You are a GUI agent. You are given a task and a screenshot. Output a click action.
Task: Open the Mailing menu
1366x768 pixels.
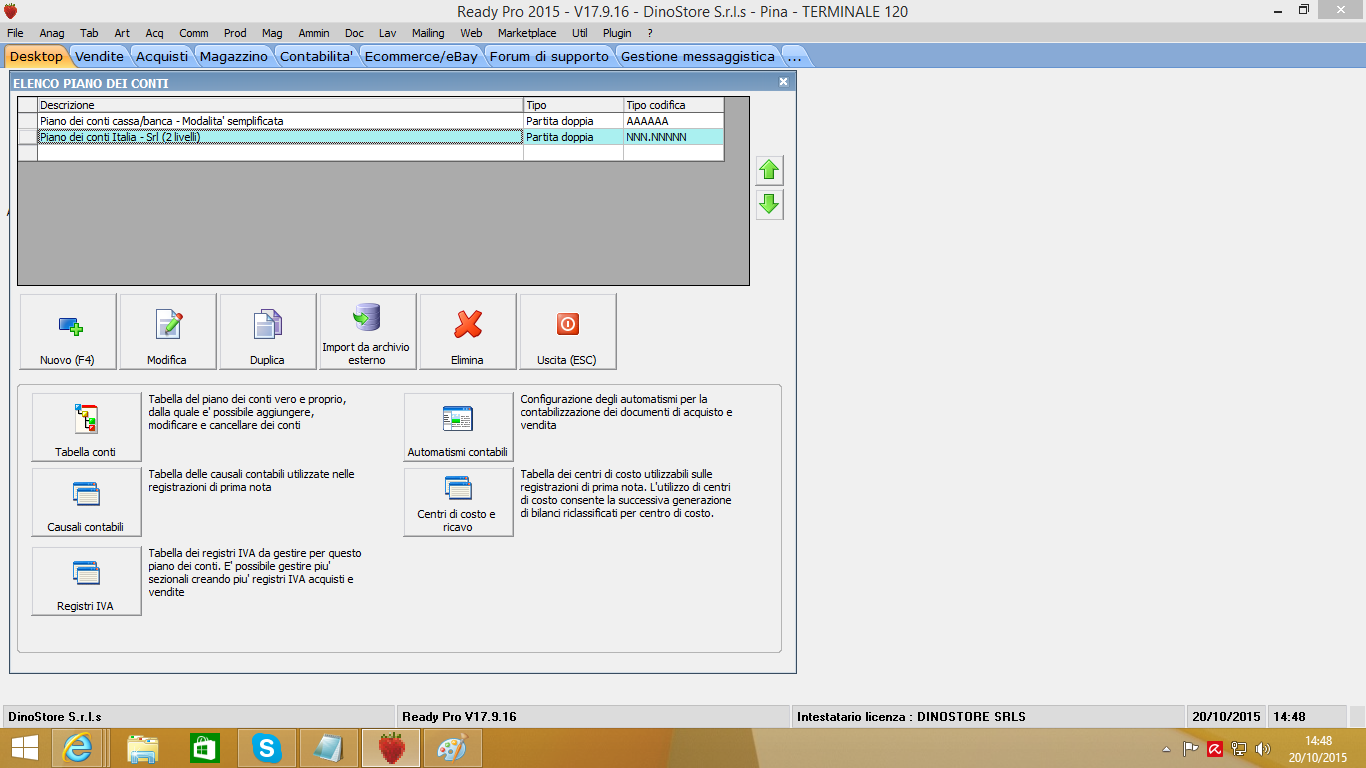[428, 33]
